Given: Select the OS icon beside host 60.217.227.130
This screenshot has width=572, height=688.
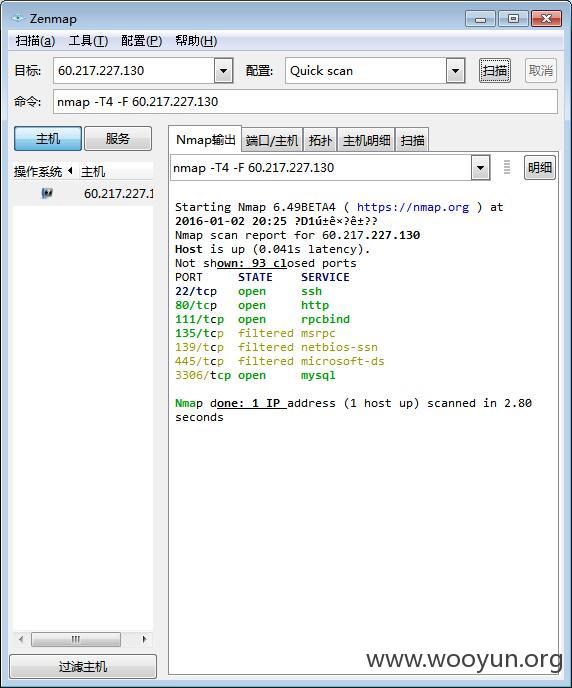Looking at the screenshot, I should pyautogui.click(x=47, y=193).
